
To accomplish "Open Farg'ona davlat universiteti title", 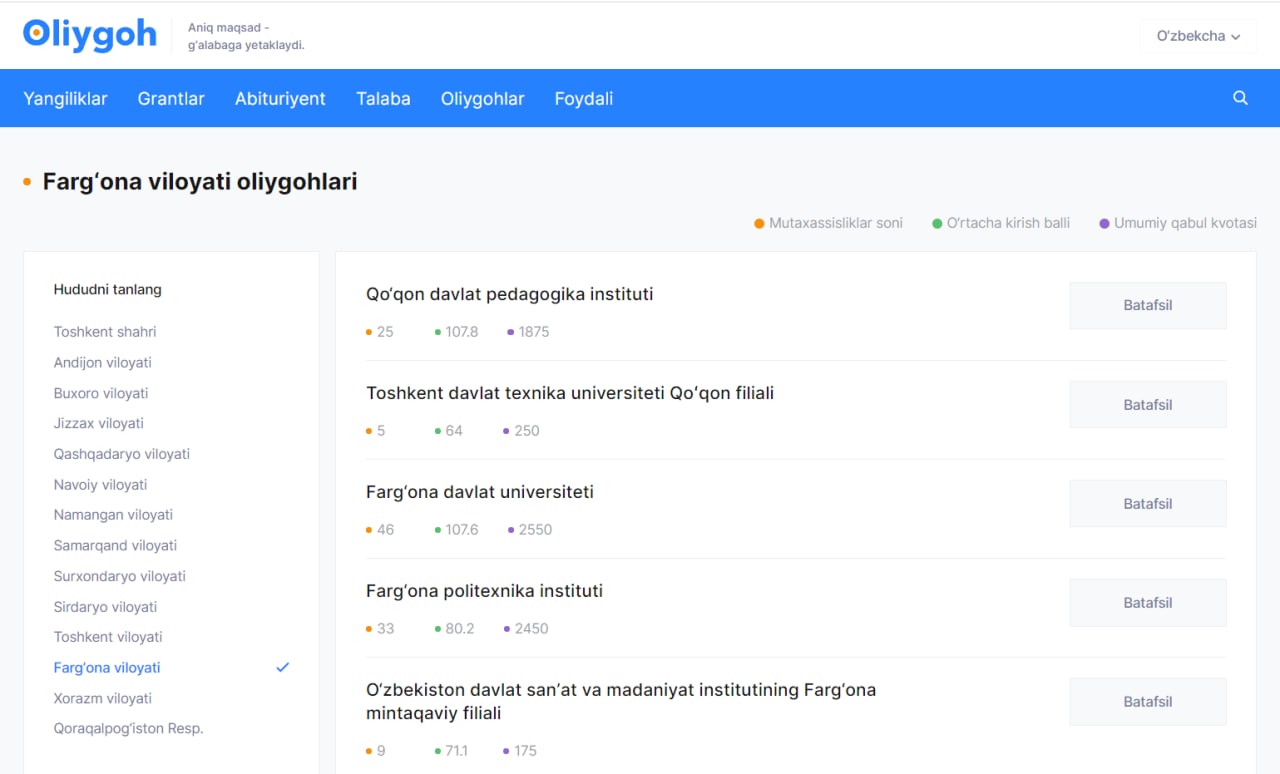I will tap(480, 492).
